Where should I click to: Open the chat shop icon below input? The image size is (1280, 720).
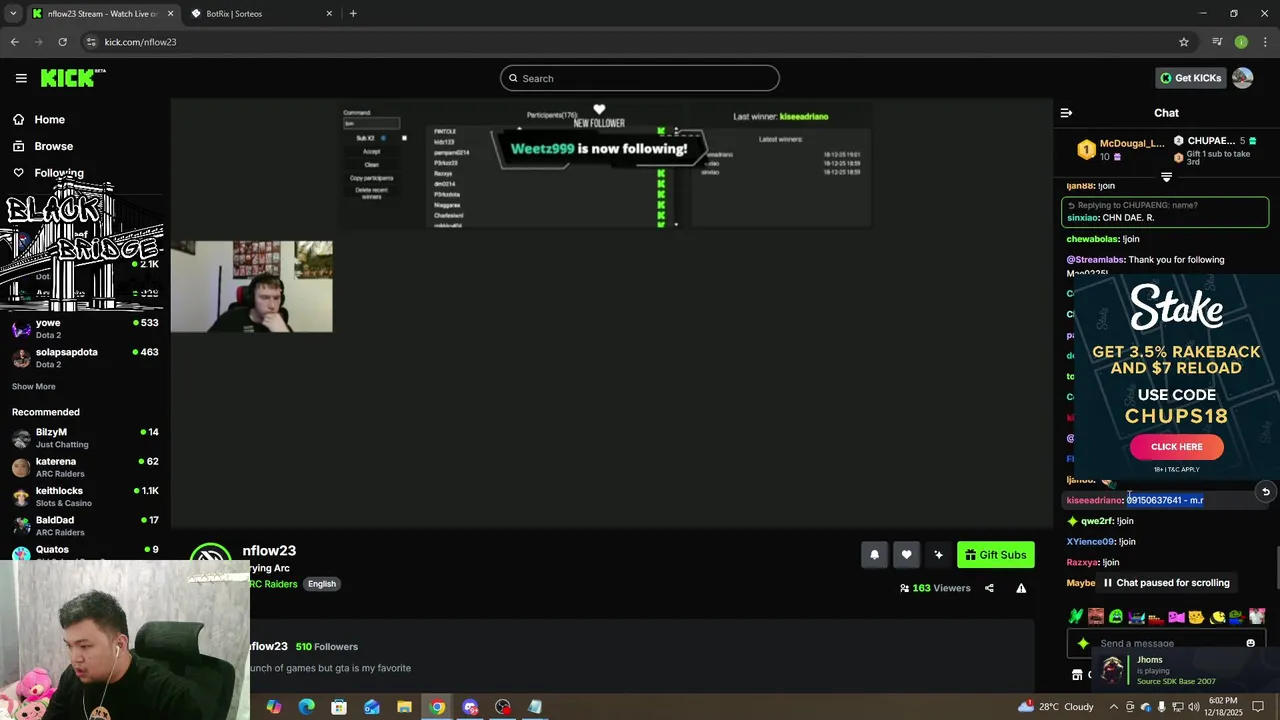1077,675
